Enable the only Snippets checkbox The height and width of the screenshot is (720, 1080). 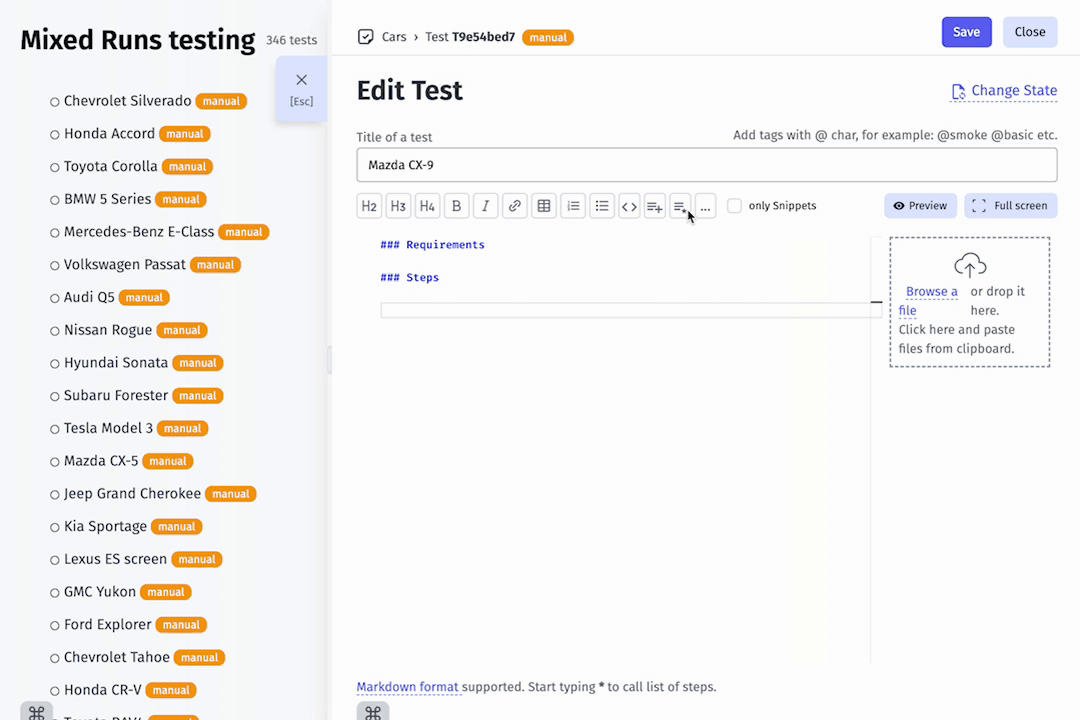[x=734, y=205]
